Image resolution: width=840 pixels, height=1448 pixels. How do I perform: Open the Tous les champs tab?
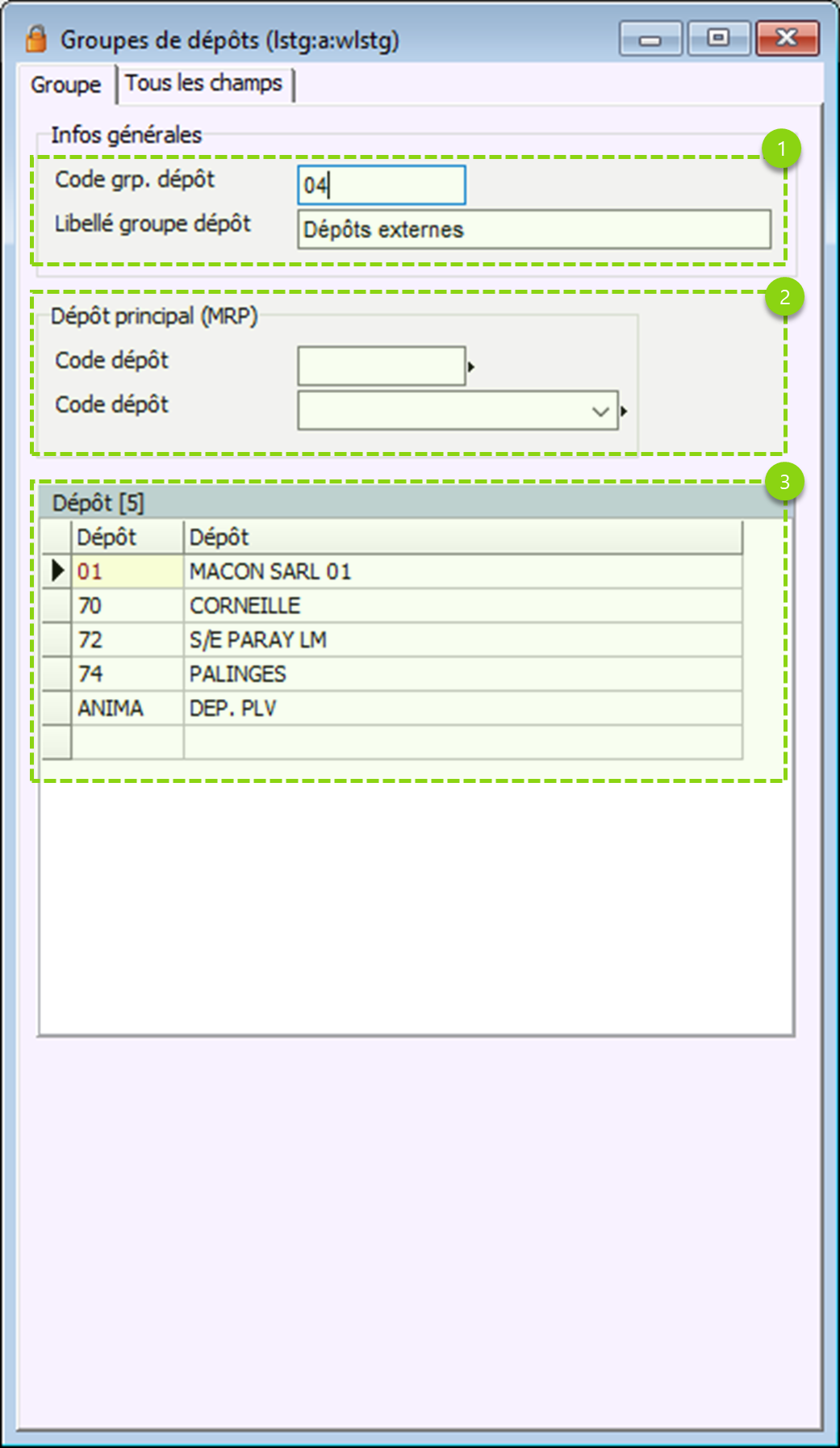click(204, 84)
